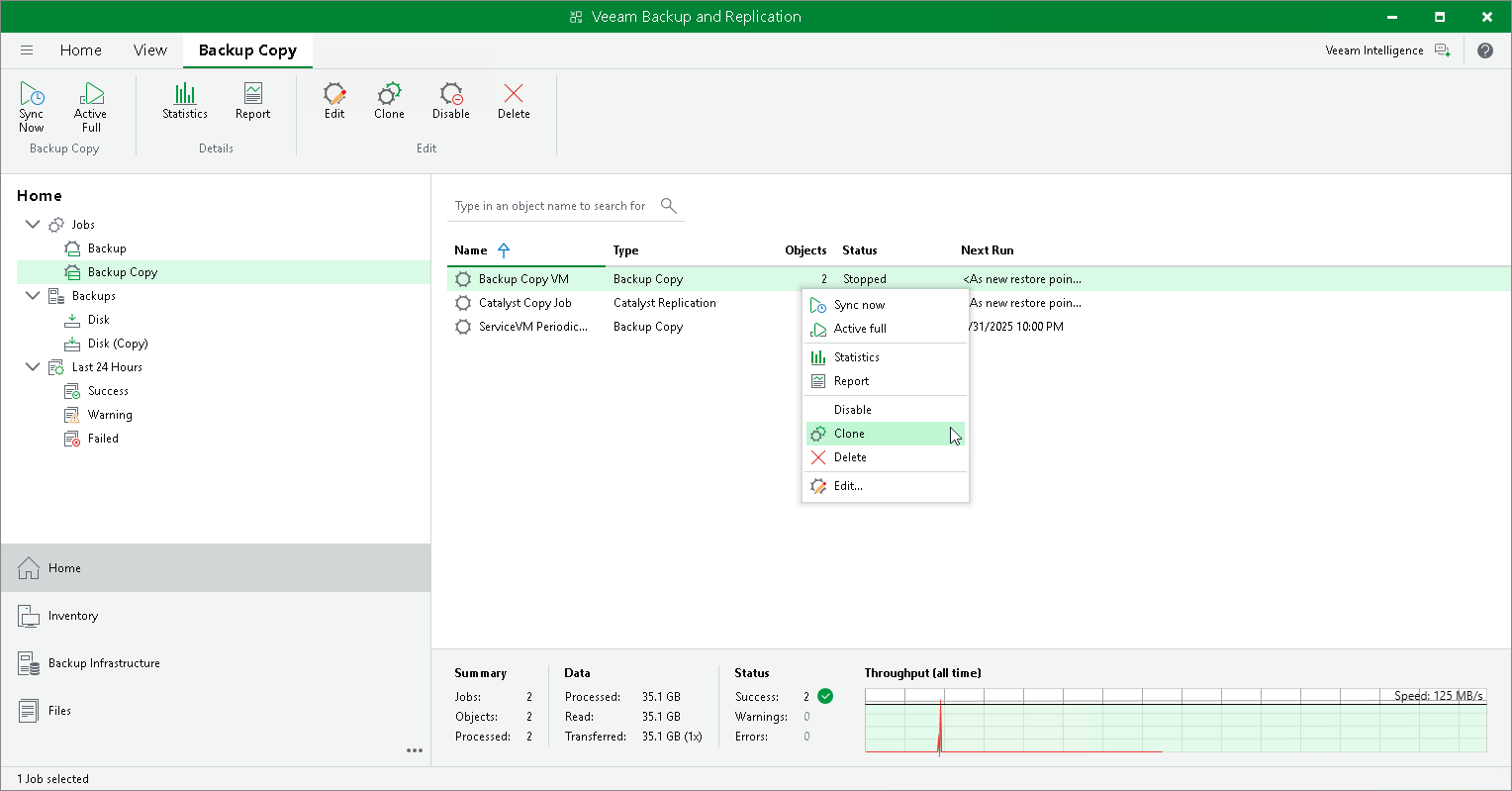Show more navigation options ellipsis

pos(415,750)
